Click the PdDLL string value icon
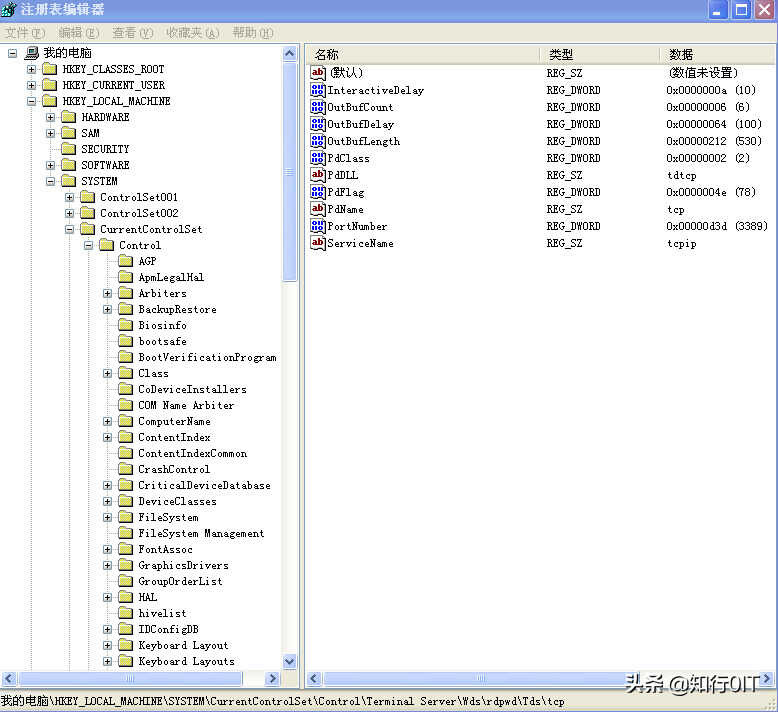Screen dimensions: 778x712 click(318, 175)
